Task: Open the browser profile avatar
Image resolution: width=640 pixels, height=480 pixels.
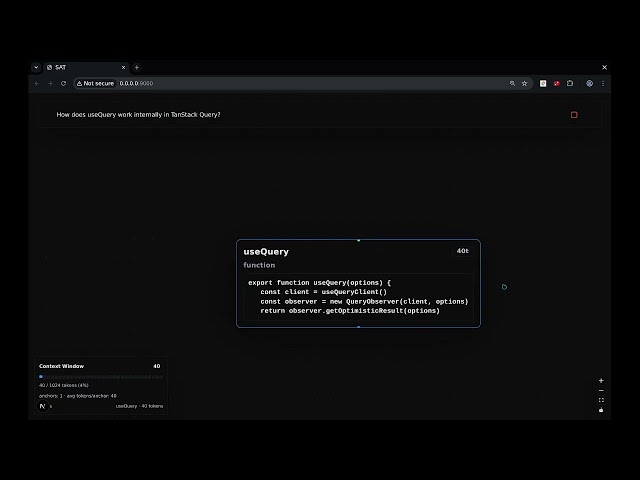Action: point(589,83)
